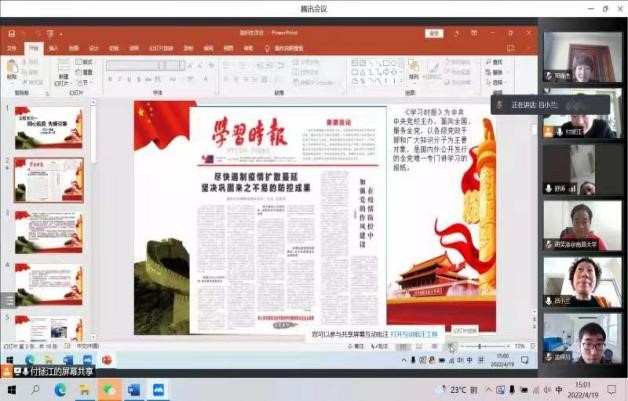Click the search magnifier on the bottom taskbar
Screen dimensions: 628x401
click(x=36, y=389)
